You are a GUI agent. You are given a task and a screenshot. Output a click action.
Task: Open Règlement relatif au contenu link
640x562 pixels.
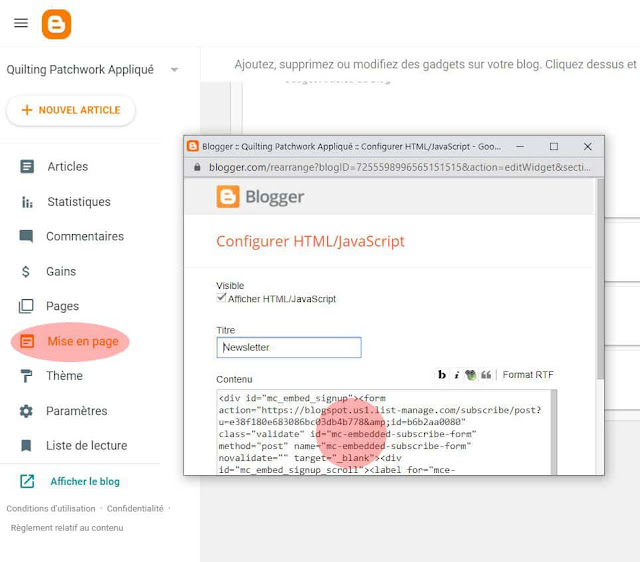(x=67, y=528)
